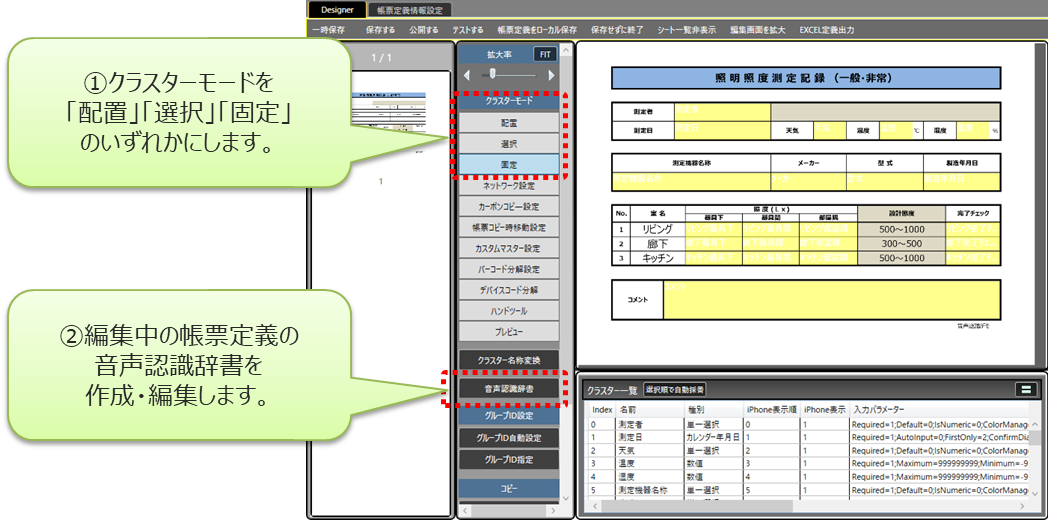Toggle the cluster list panel icon

[1025, 390]
